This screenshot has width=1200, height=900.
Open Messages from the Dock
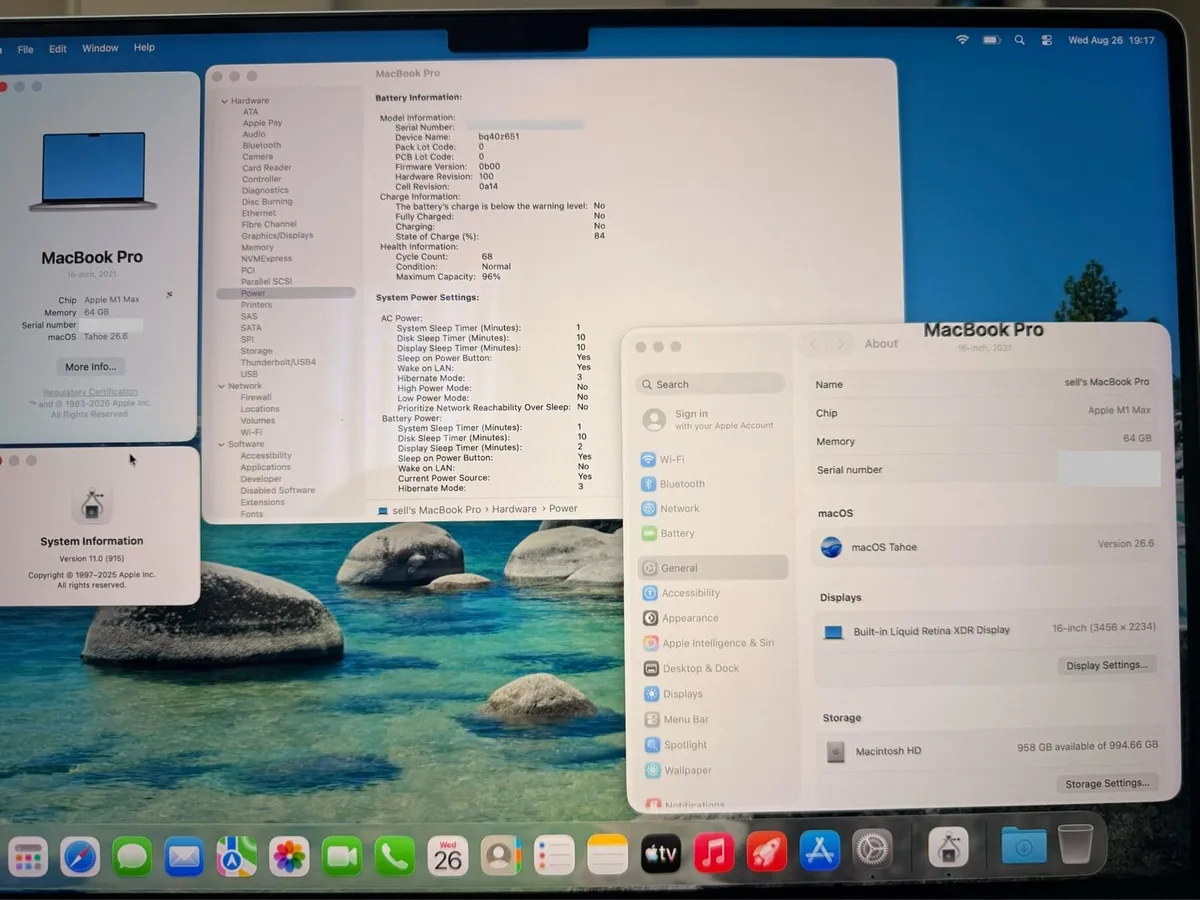(132, 857)
